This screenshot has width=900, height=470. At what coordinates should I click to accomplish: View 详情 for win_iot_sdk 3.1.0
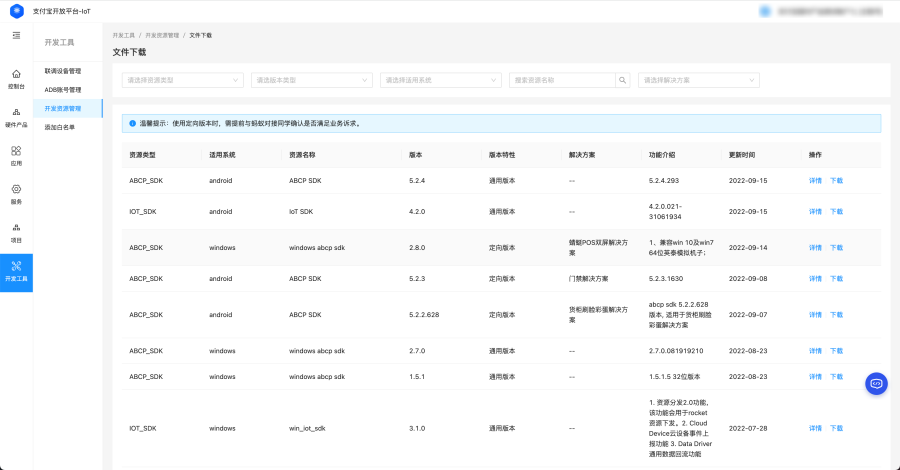tap(815, 429)
